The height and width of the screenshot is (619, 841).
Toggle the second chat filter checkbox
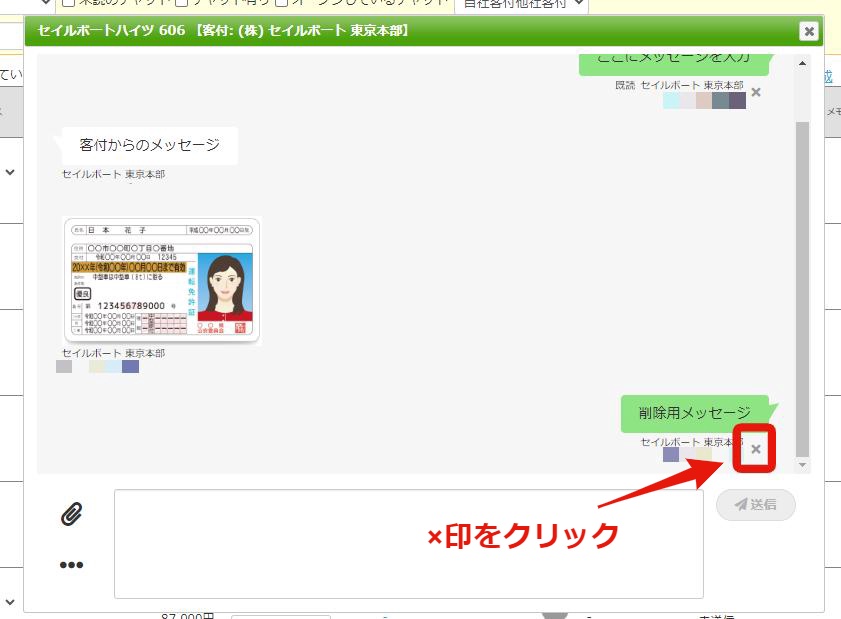[182, 3]
